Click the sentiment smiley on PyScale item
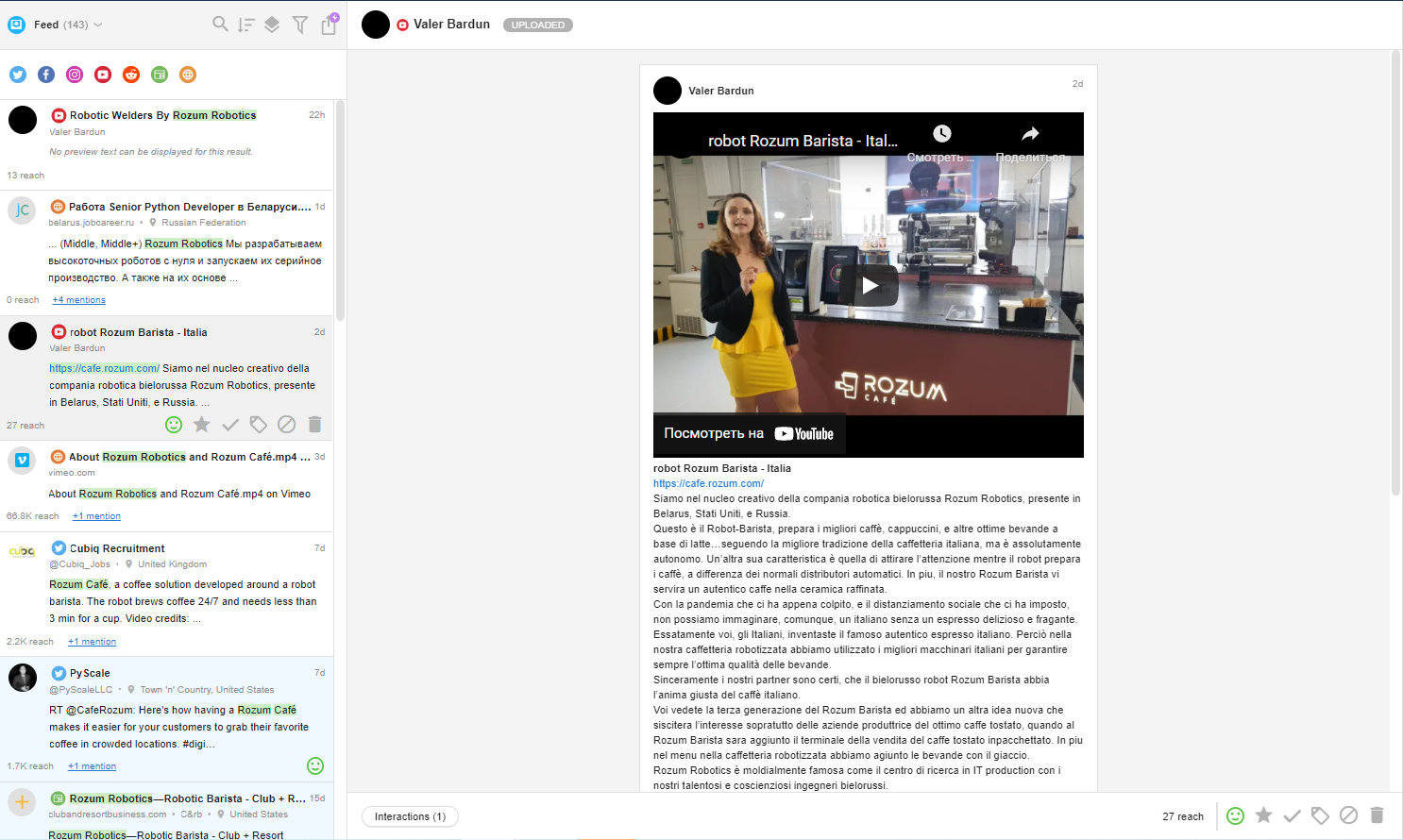1403x840 pixels. point(315,765)
